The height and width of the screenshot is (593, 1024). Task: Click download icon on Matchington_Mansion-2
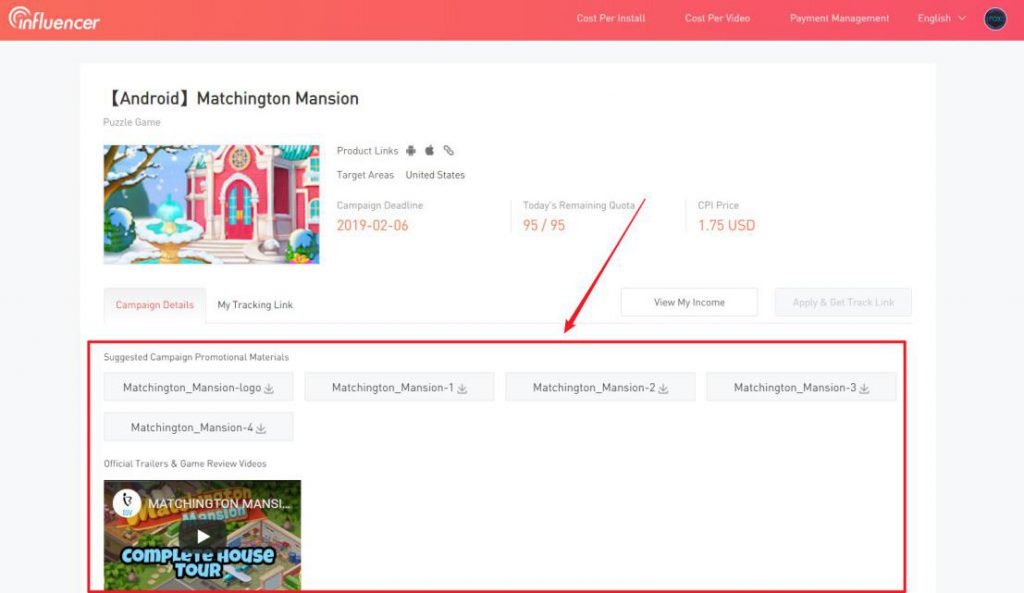663,388
